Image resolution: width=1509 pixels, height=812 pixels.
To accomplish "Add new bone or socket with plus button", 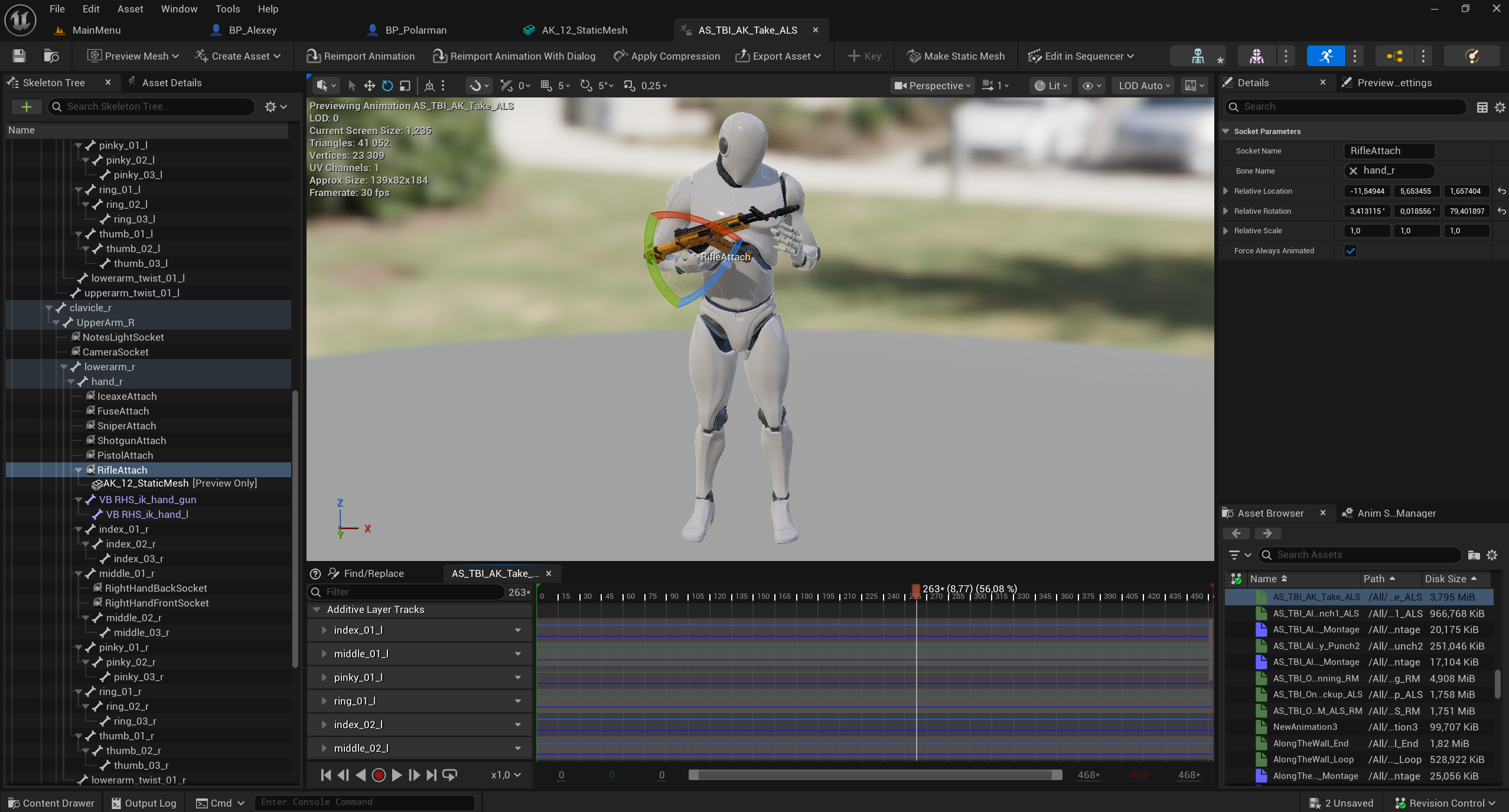I will [x=26, y=106].
